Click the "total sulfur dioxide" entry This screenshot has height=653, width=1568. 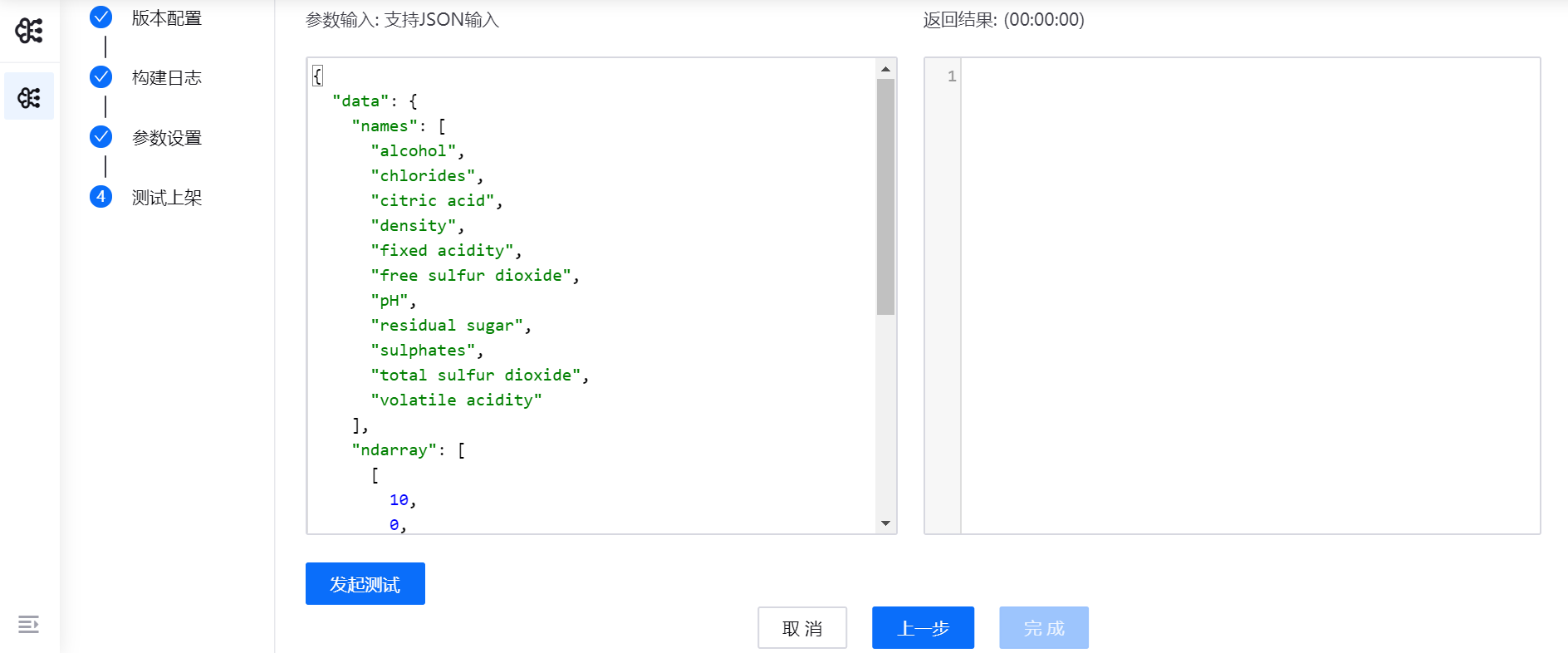pos(475,375)
